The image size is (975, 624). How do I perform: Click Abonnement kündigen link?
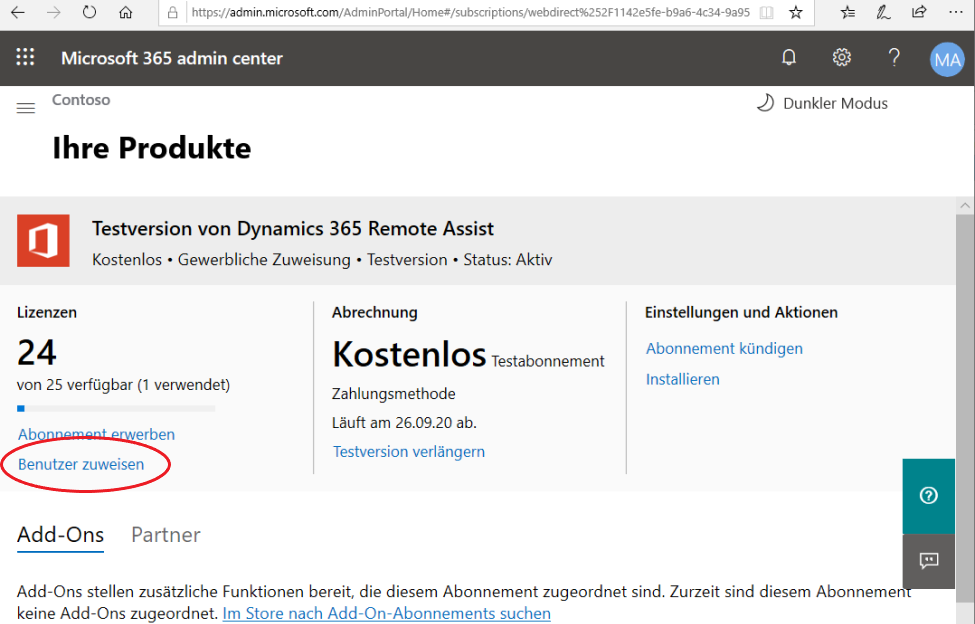pyautogui.click(x=724, y=349)
